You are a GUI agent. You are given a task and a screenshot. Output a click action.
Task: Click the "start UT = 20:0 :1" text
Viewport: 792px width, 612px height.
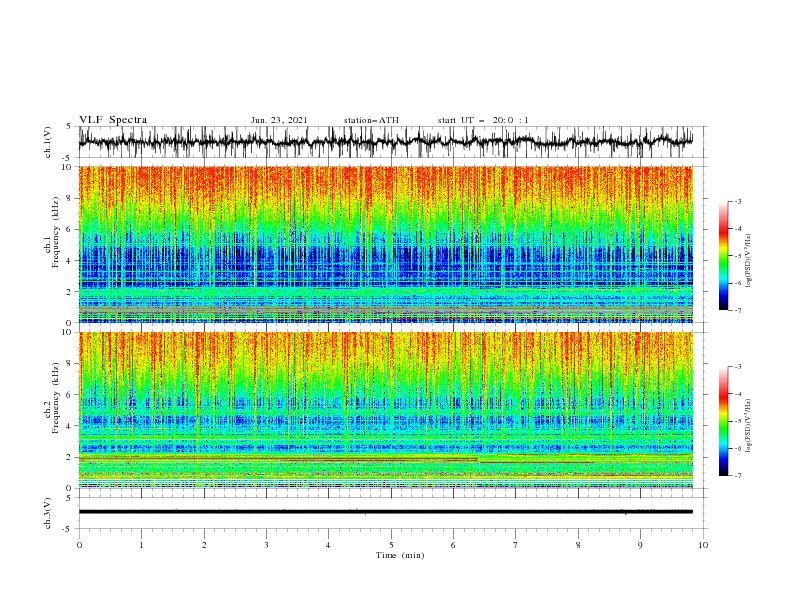click(483, 120)
